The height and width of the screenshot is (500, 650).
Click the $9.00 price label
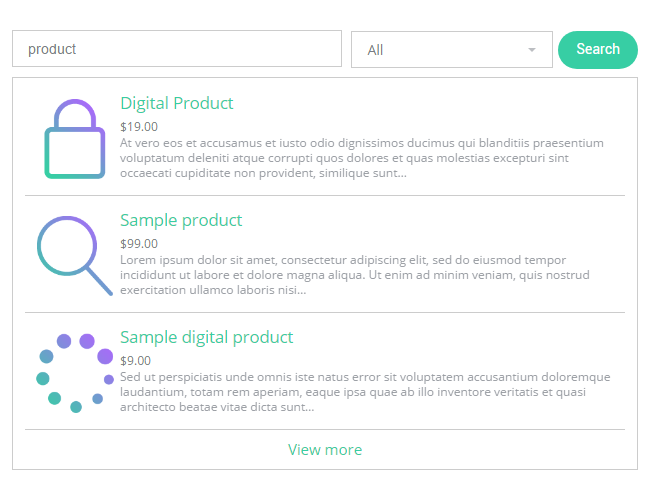click(x=136, y=360)
